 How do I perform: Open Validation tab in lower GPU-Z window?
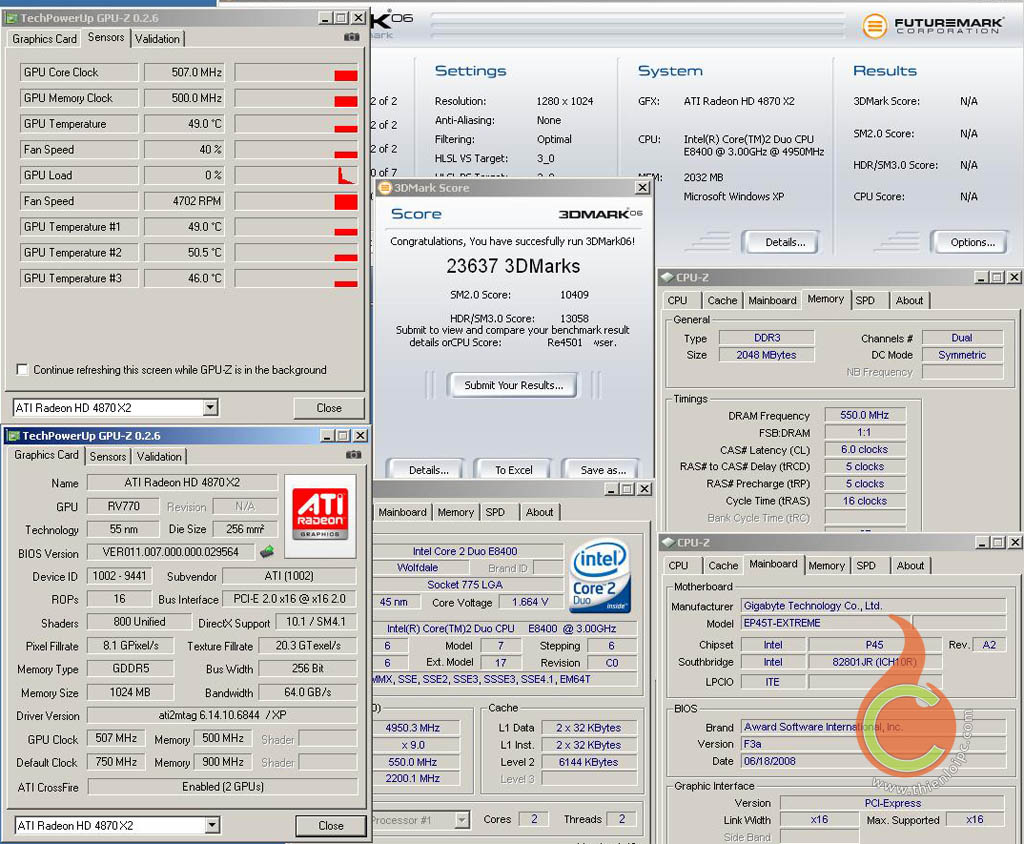159,457
